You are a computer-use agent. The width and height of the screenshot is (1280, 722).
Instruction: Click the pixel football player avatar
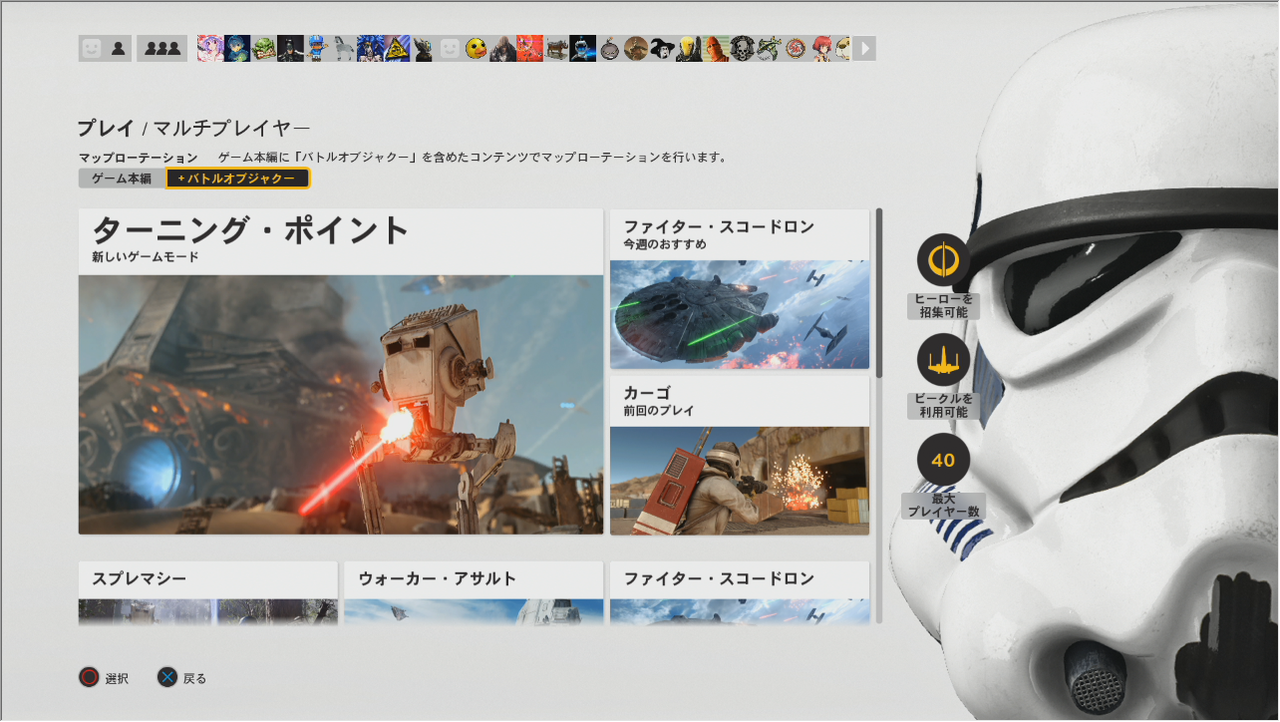click(318, 48)
